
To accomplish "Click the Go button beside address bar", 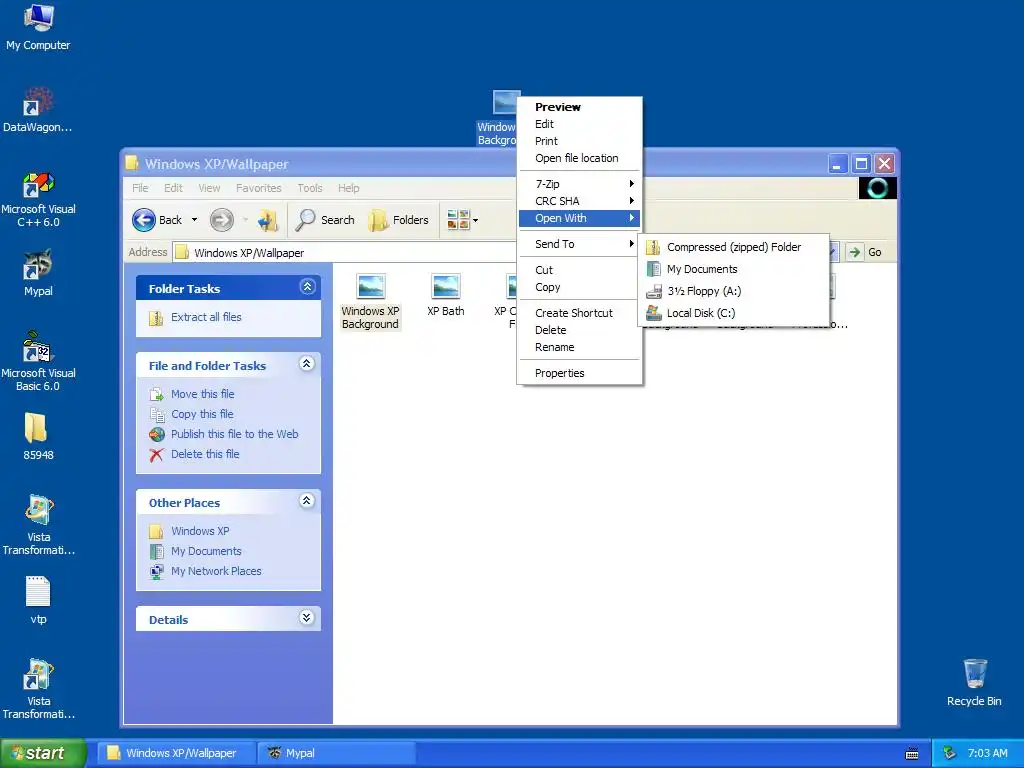I will pyautogui.click(x=865, y=252).
